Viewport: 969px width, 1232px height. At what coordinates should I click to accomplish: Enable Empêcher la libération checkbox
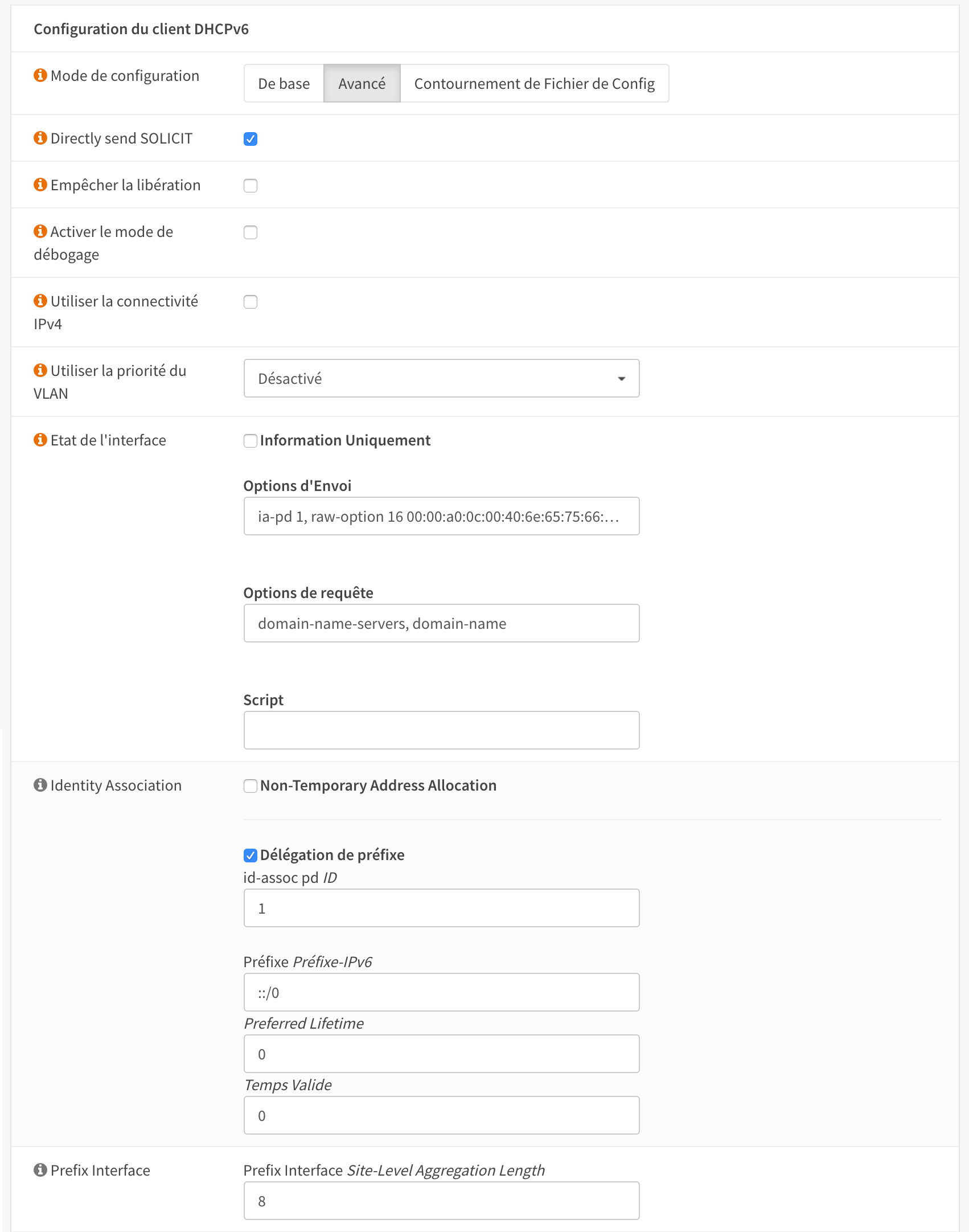[251, 186]
